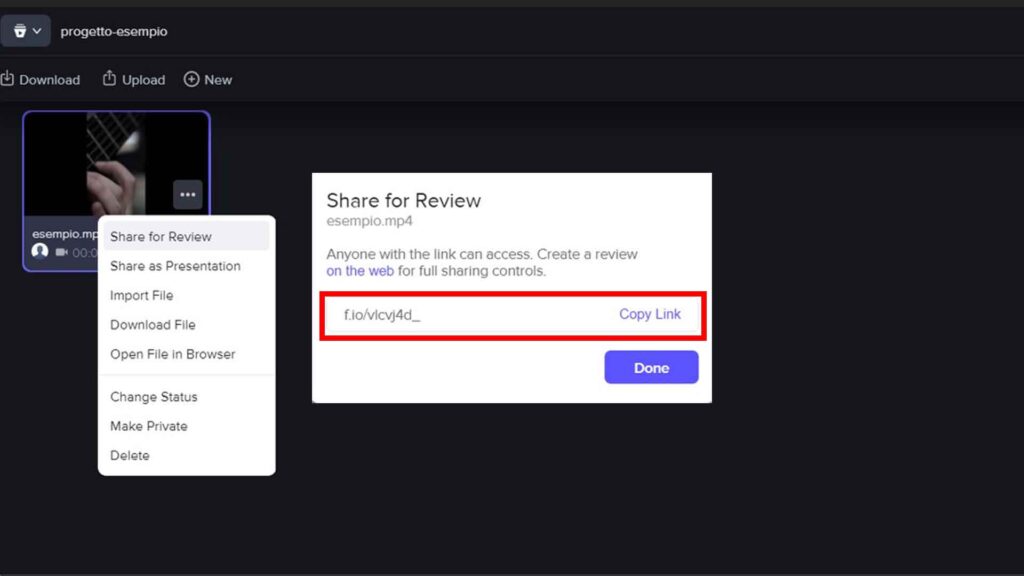Open the three-dot options on the video thumbnail
The image size is (1024, 576).
pyautogui.click(x=187, y=194)
